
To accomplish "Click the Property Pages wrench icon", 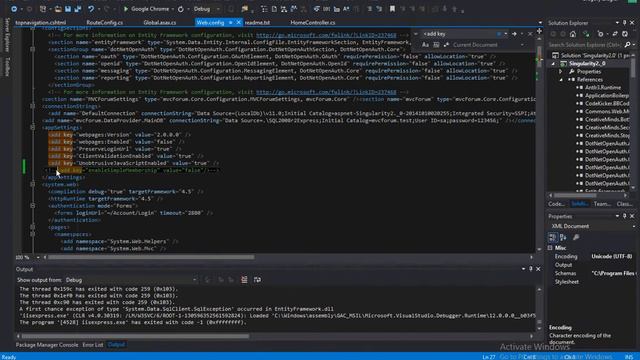I will point(576,237).
